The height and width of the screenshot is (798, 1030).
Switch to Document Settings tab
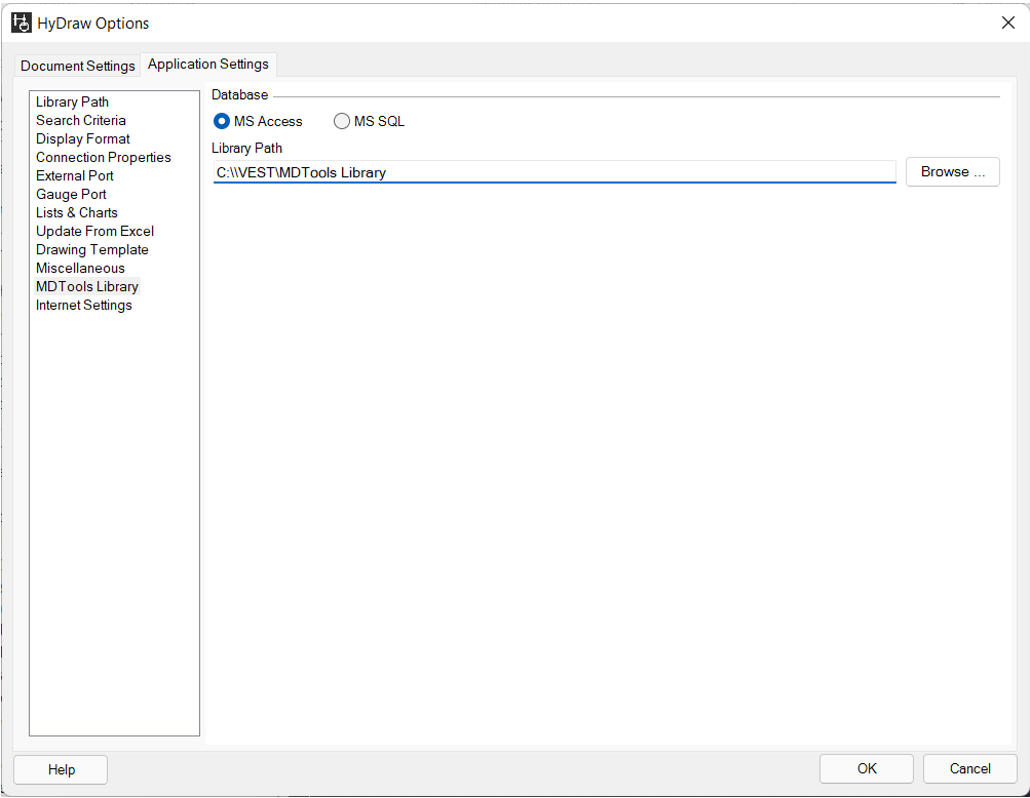click(78, 66)
